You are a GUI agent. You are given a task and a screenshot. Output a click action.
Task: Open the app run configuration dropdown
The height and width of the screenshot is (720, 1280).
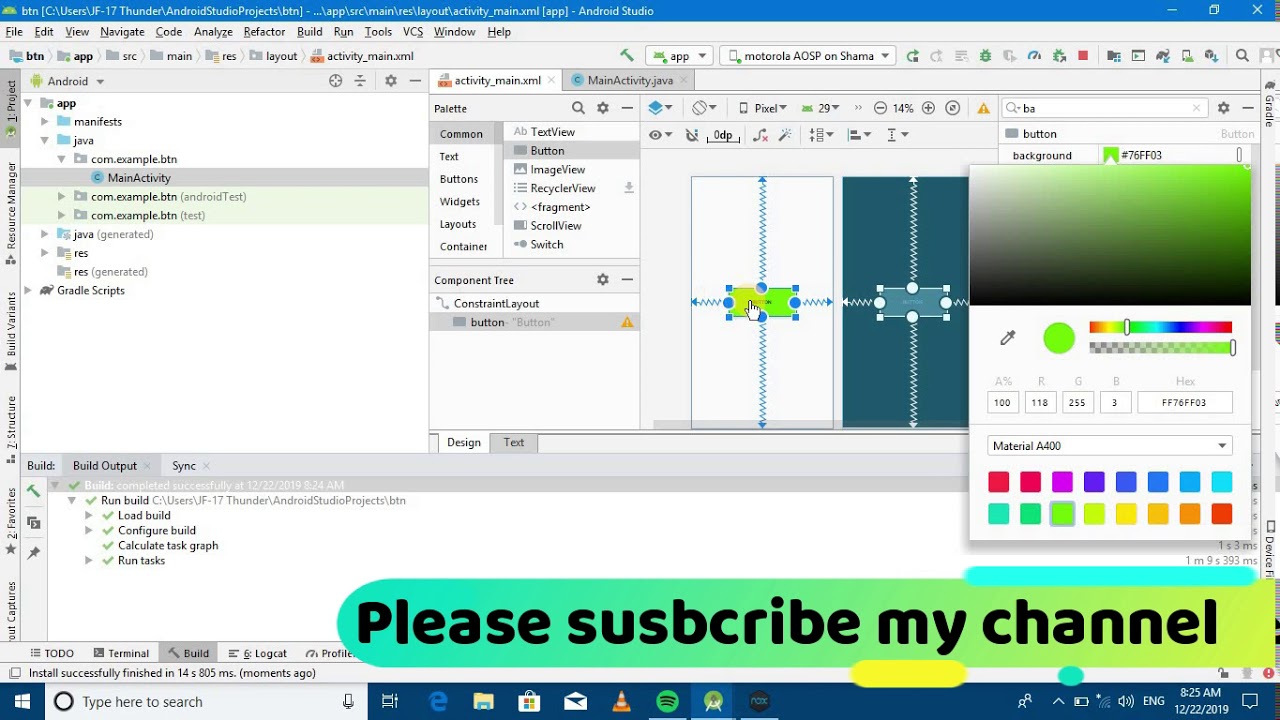pyautogui.click(x=679, y=56)
